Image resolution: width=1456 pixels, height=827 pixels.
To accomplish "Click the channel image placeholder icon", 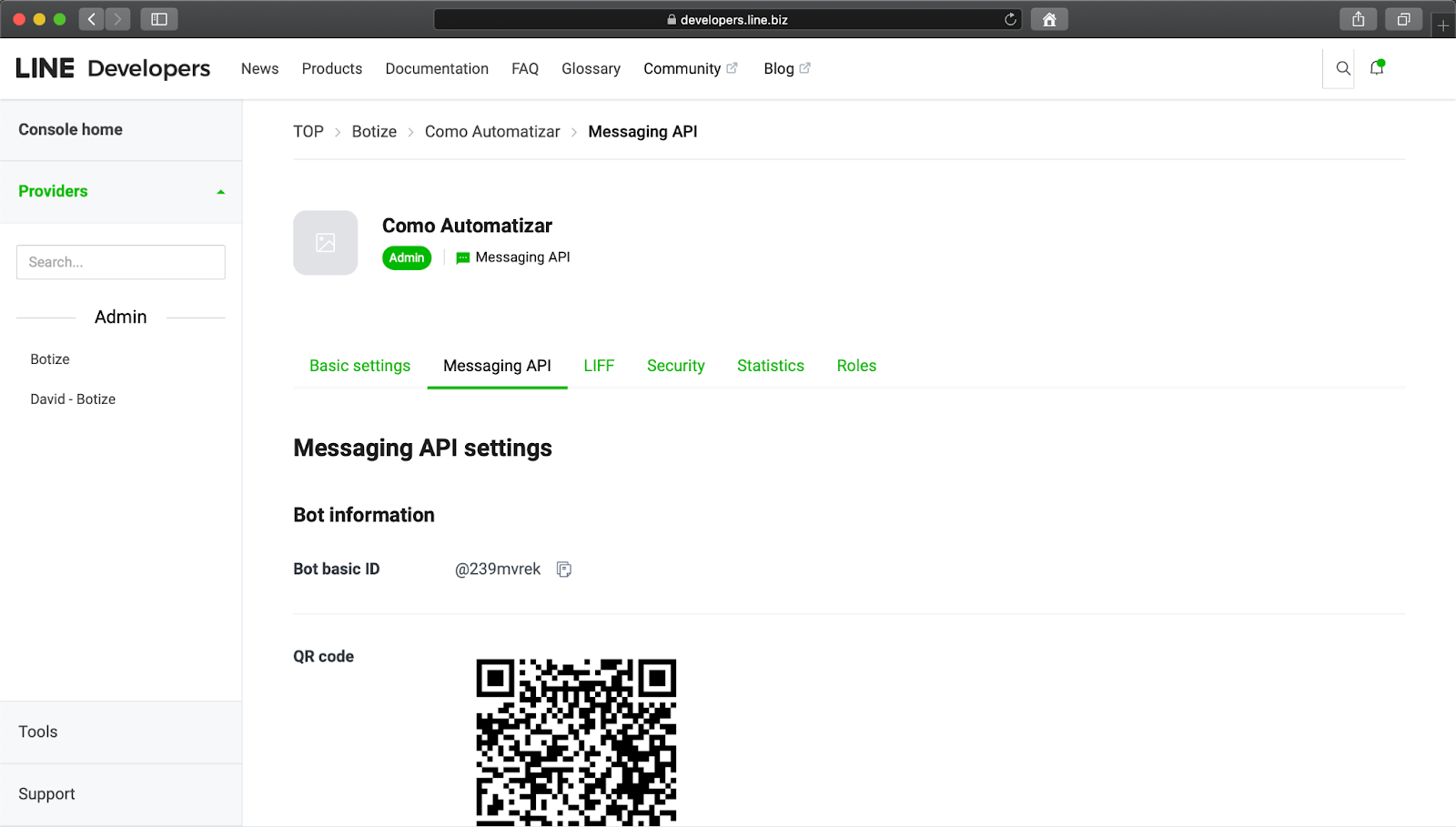I will point(325,243).
